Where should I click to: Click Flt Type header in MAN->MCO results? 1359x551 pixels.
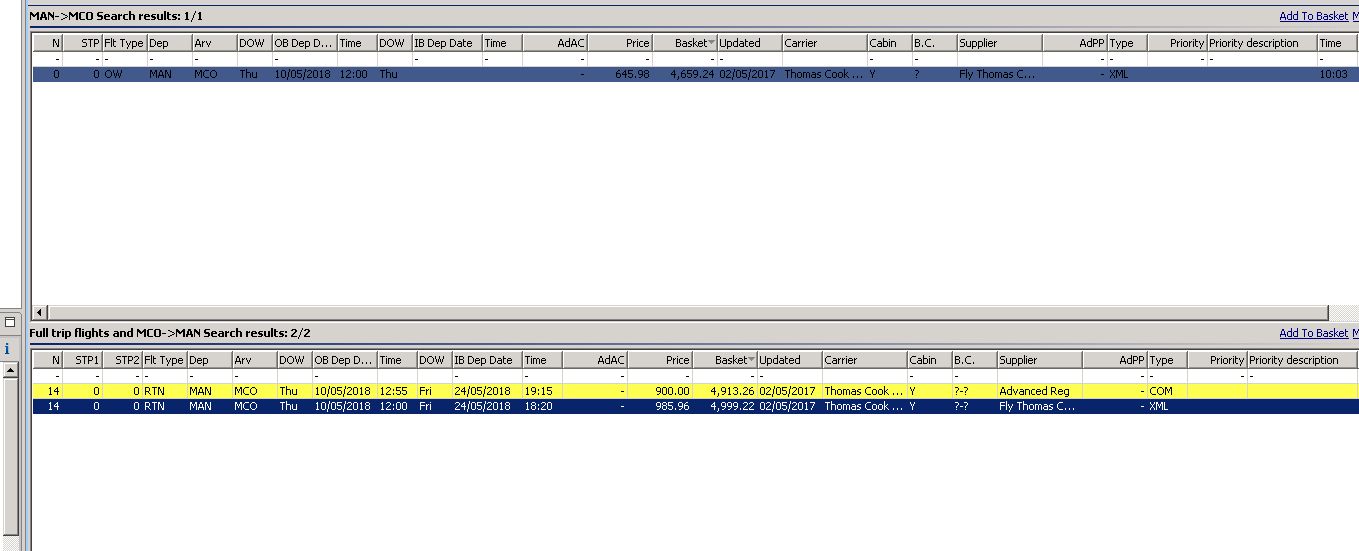pyautogui.click(x=124, y=43)
